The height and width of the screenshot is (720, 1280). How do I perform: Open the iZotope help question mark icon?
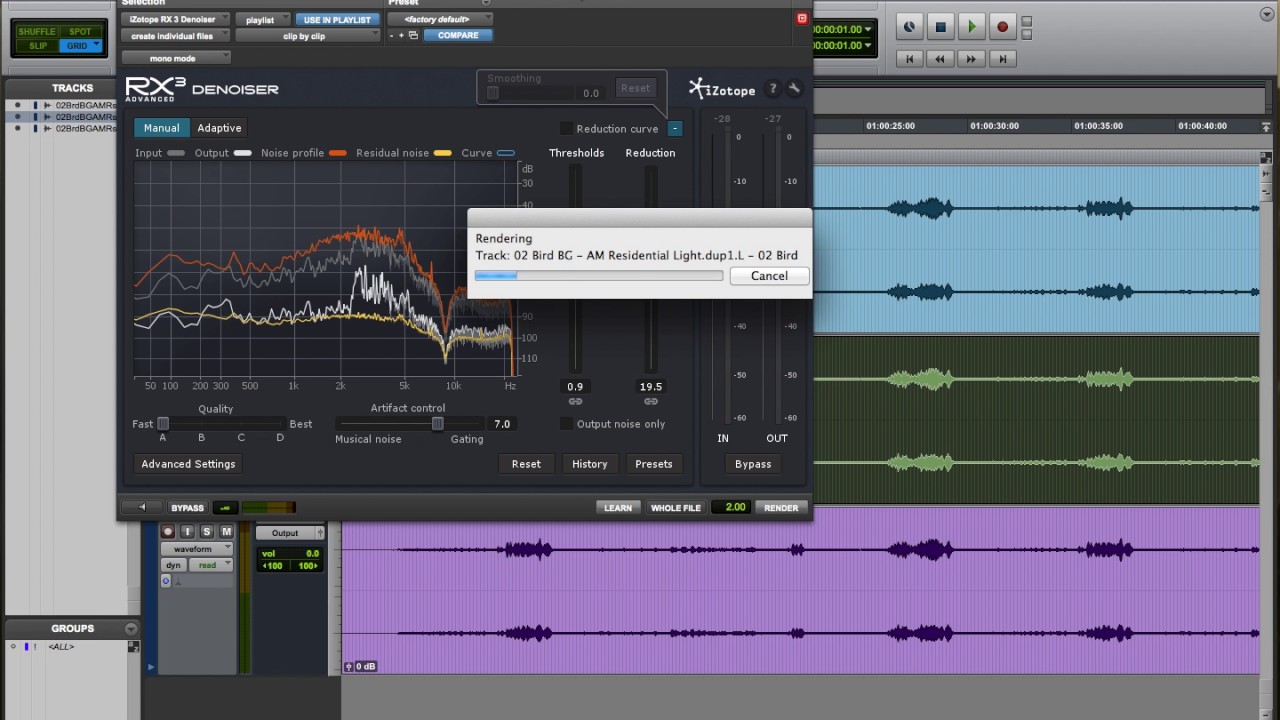pos(772,89)
